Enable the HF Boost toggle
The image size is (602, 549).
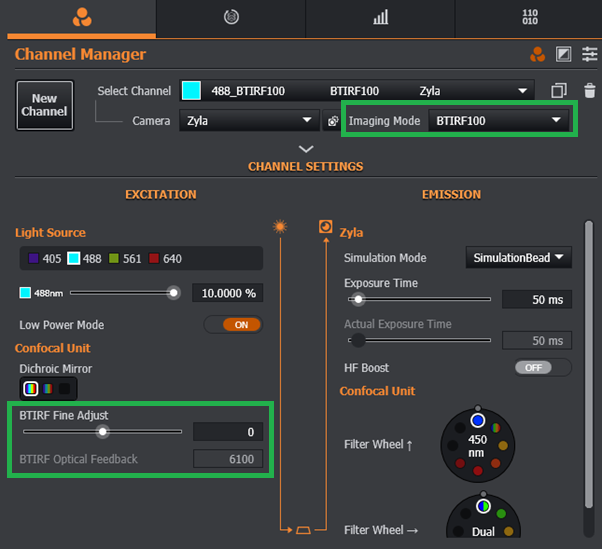543,368
